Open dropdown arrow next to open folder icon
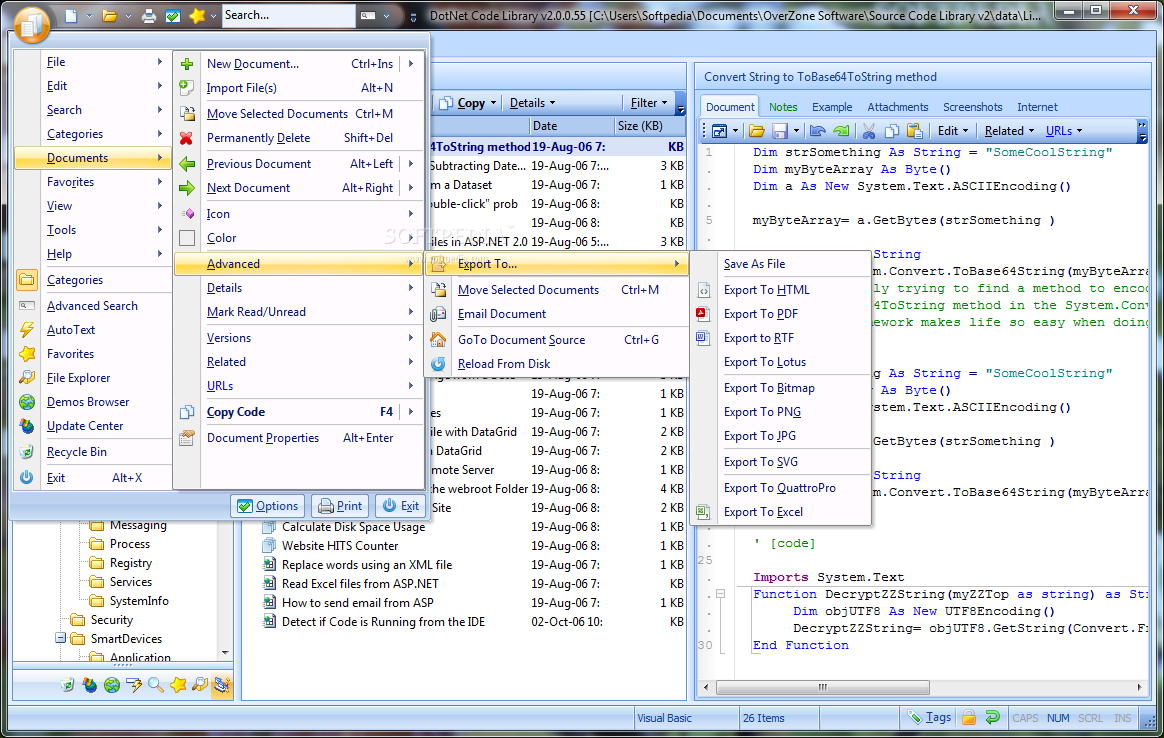 point(128,16)
